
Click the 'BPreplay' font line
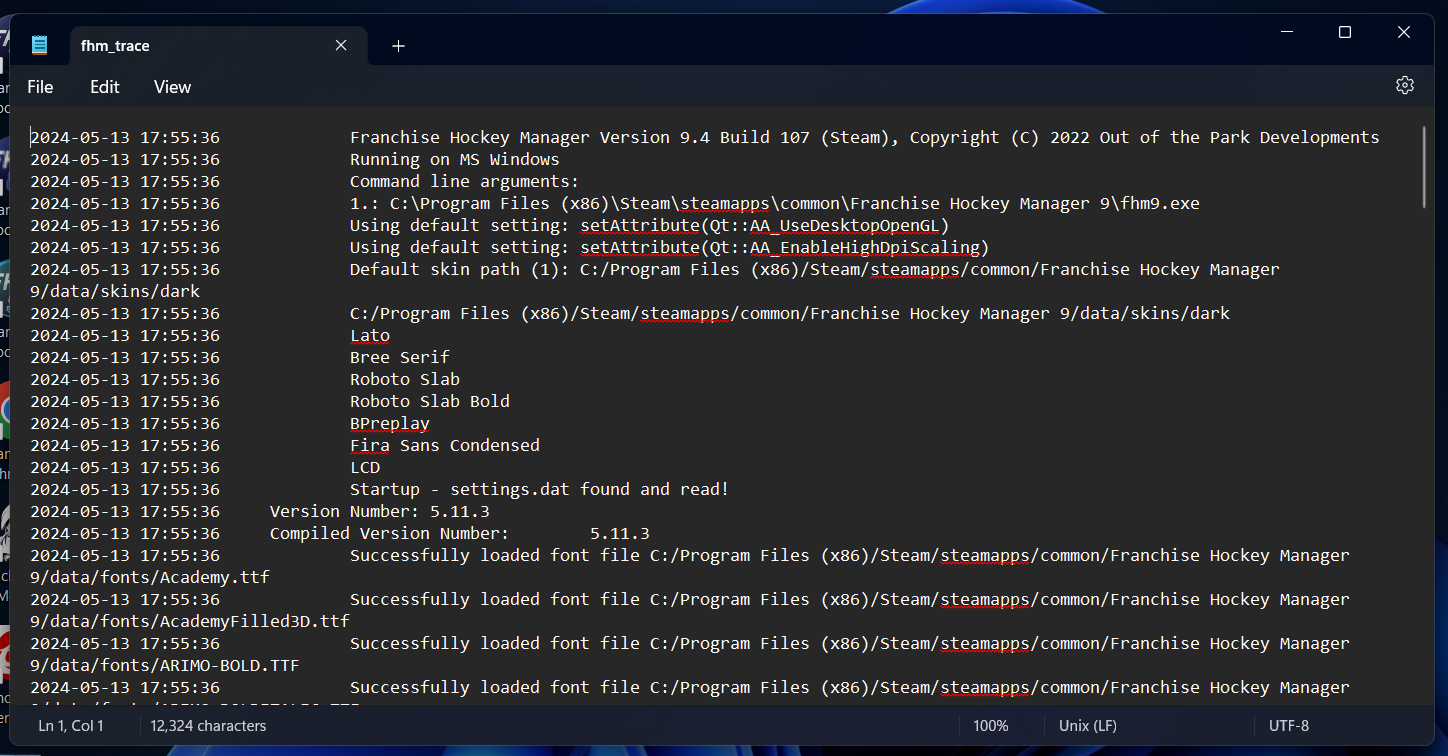390,423
